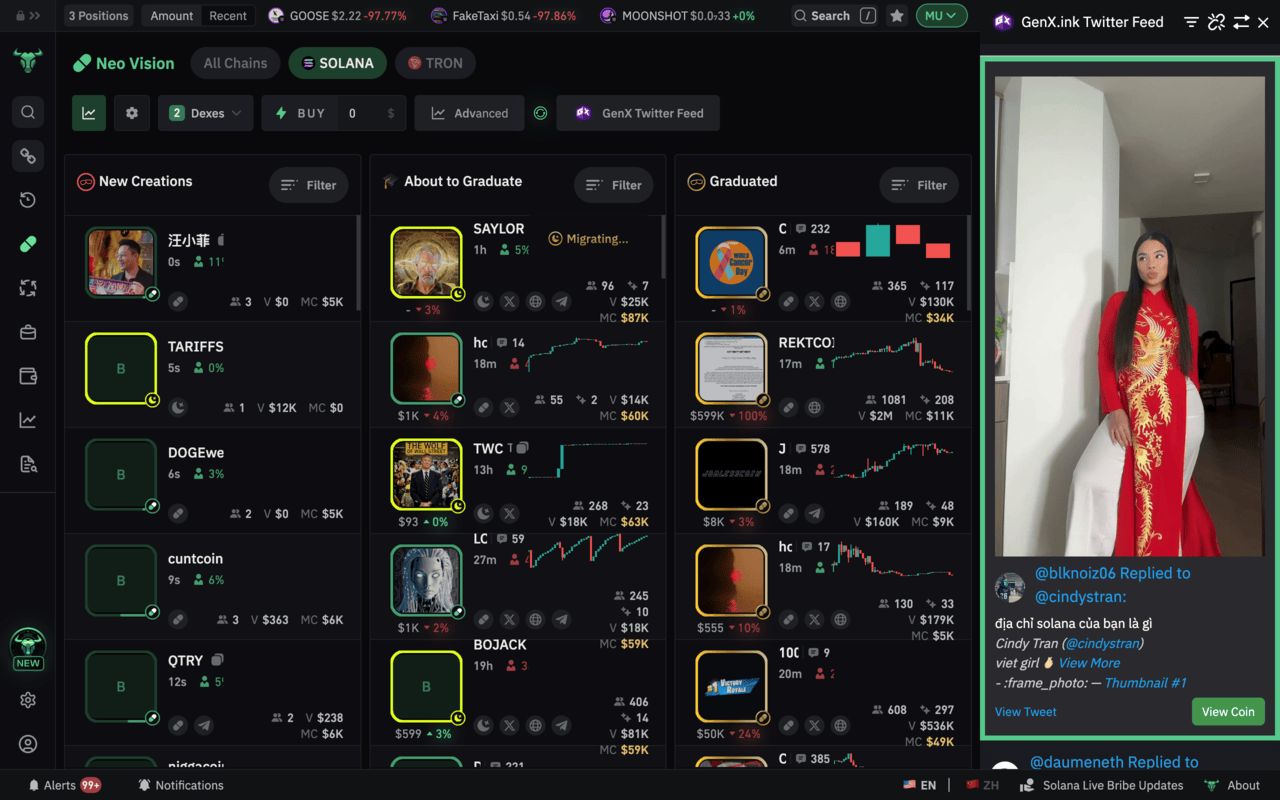Image resolution: width=1280 pixels, height=800 pixels.
Task: Click the View Coin button
Action: click(1228, 712)
